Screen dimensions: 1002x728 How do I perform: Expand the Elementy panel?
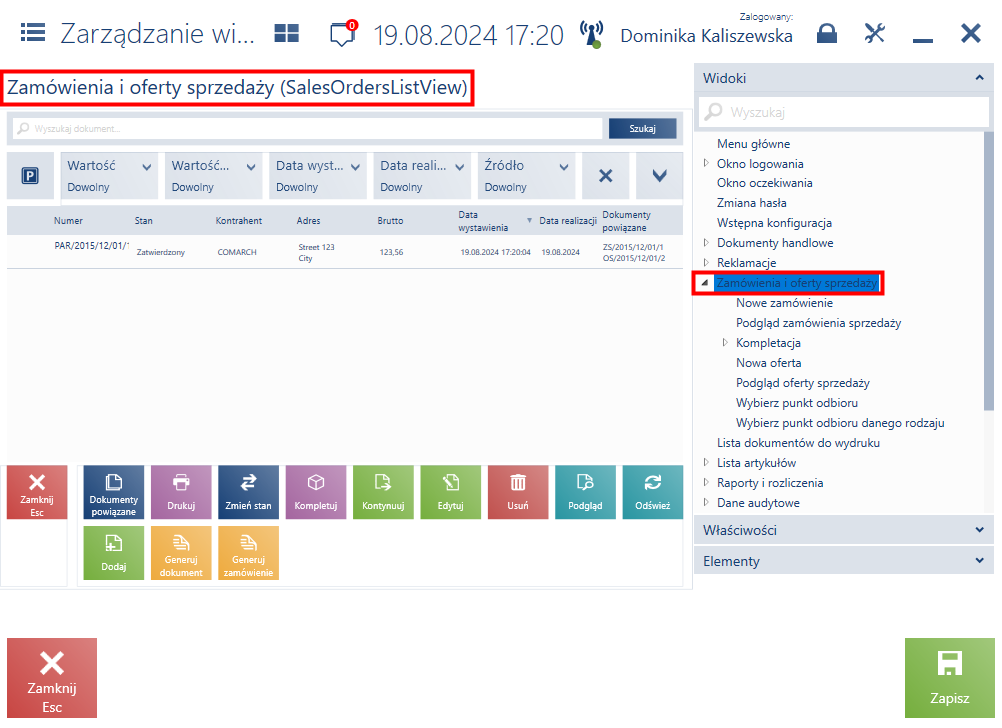(979, 561)
